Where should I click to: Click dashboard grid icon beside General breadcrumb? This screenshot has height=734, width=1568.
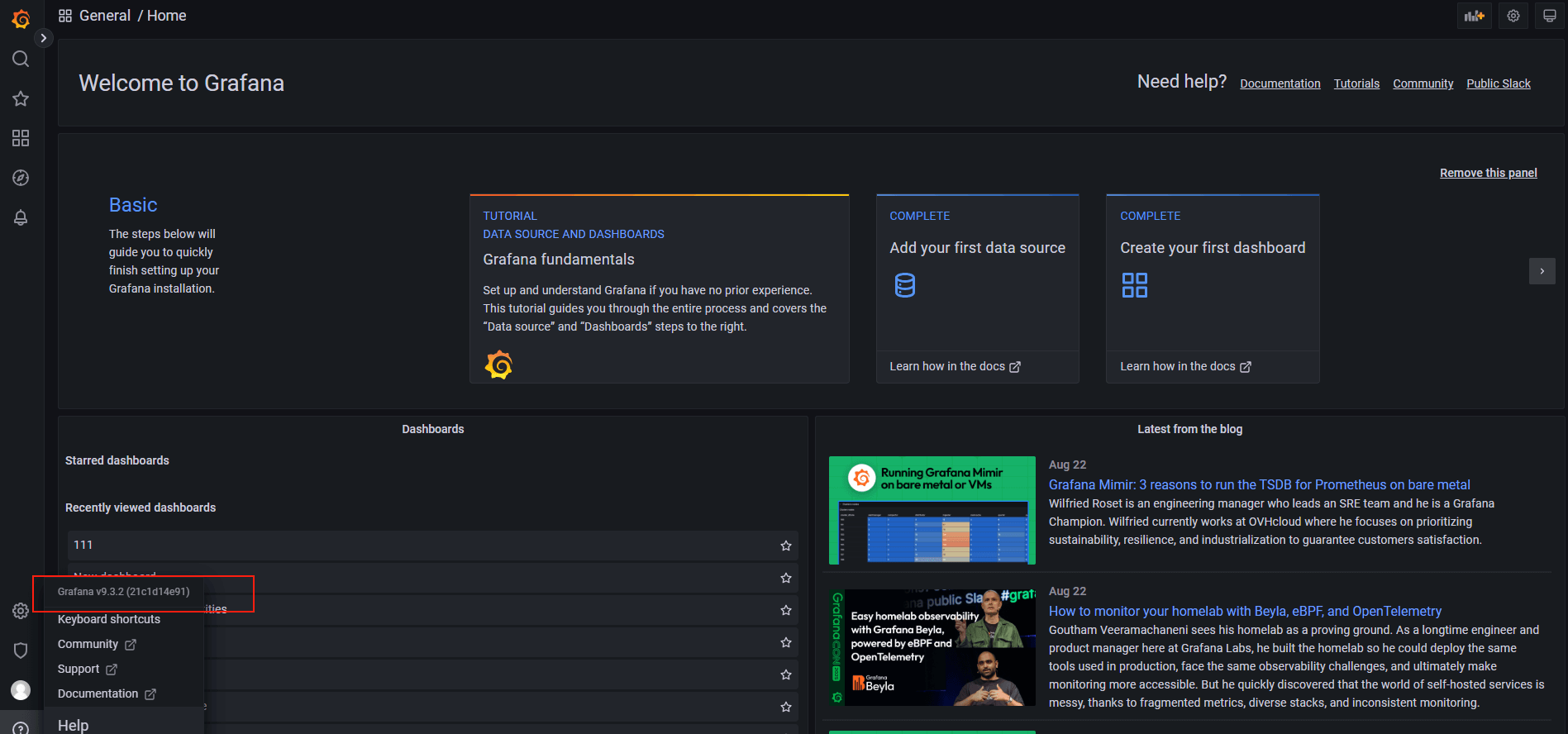coord(65,16)
